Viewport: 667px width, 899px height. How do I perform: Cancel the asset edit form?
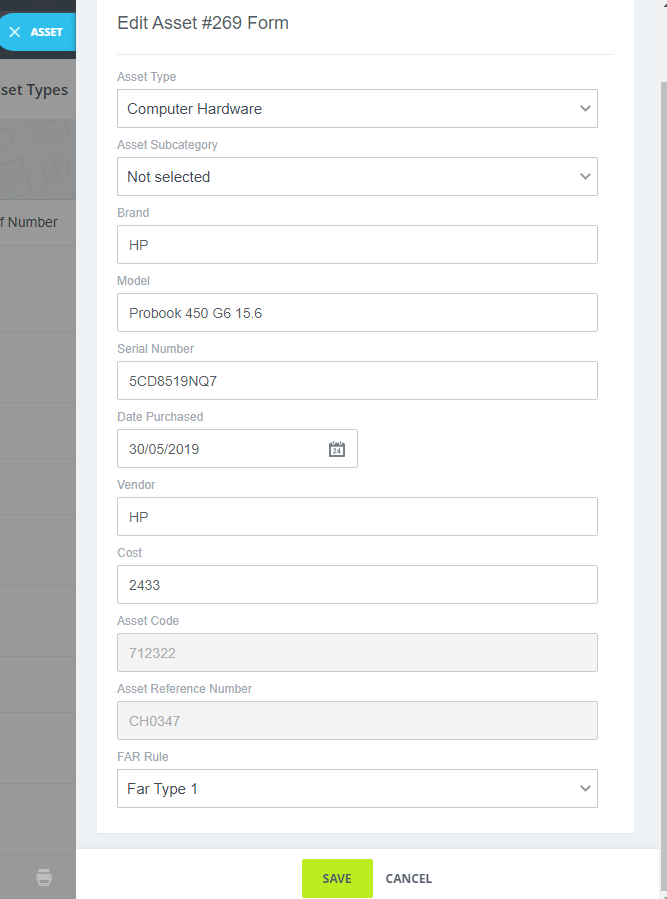click(408, 878)
